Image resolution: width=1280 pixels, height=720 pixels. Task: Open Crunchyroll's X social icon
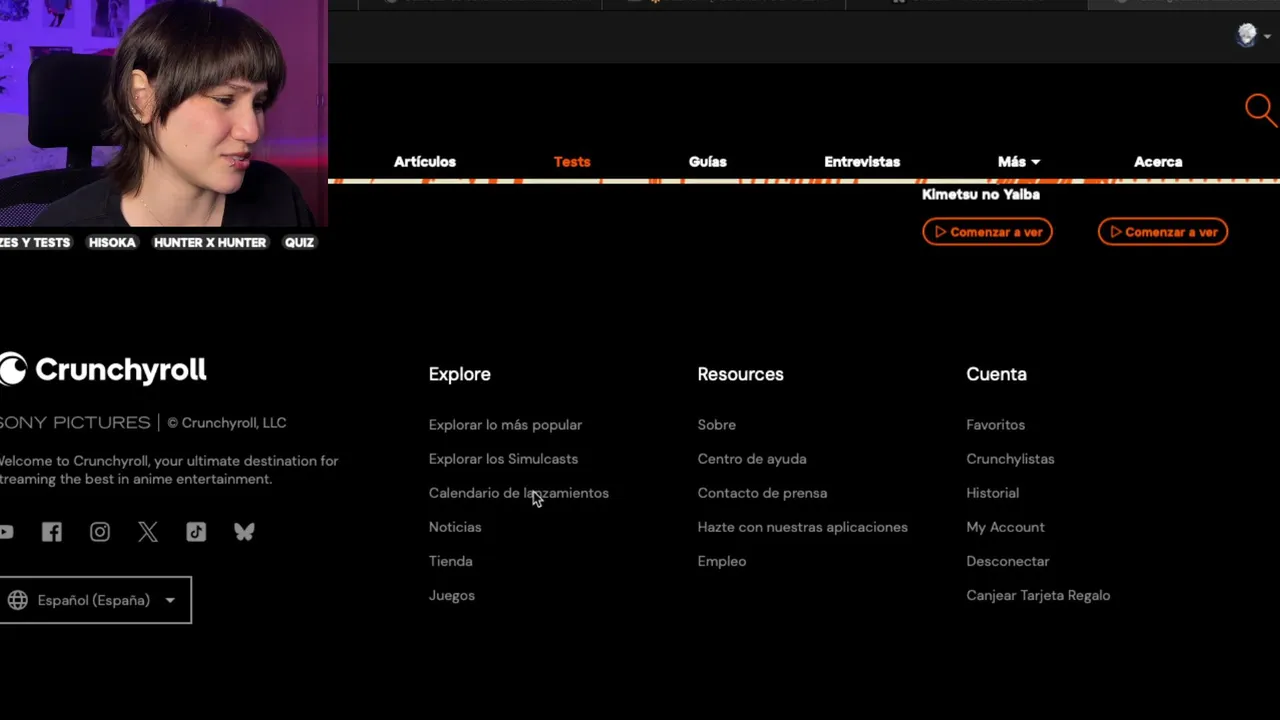coord(148,532)
